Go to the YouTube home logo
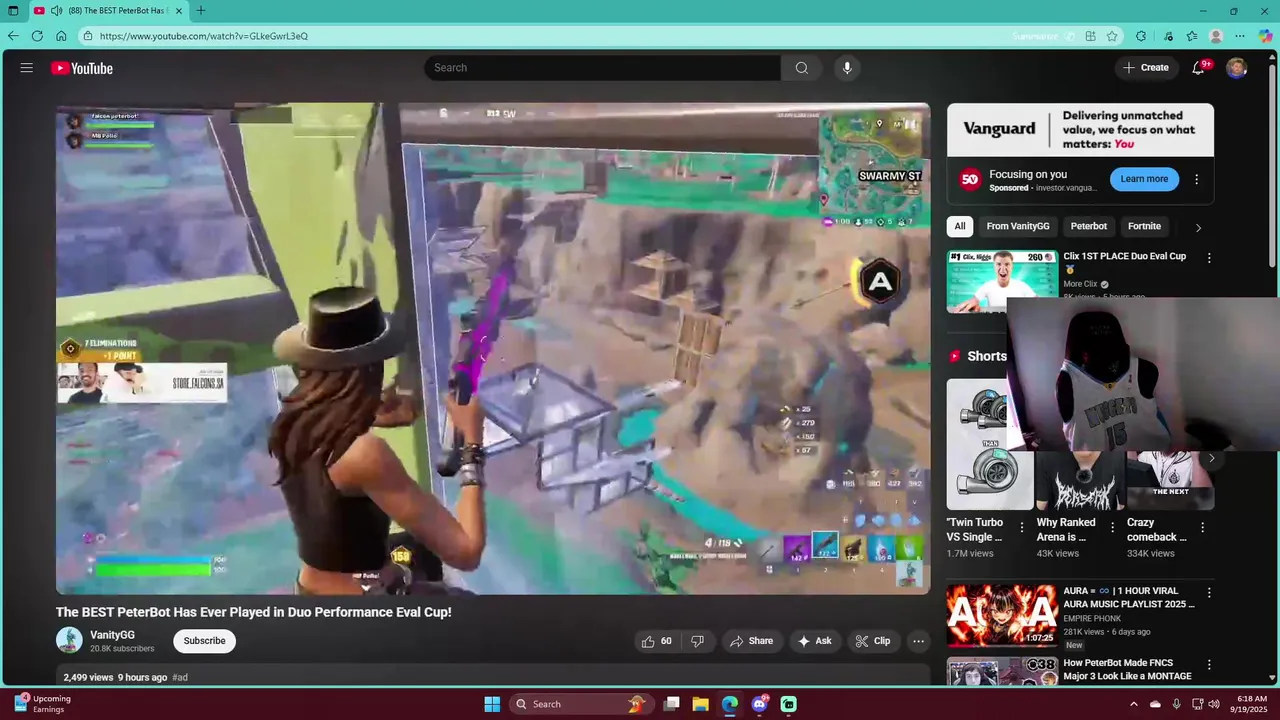Viewport: 1280px width, 720px height. 82,68
